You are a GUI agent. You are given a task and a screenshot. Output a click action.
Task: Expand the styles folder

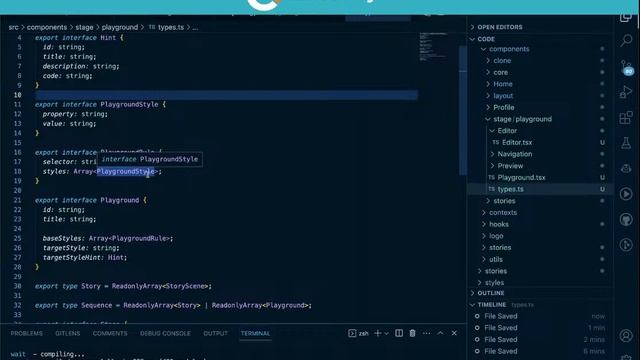(494, 283)
